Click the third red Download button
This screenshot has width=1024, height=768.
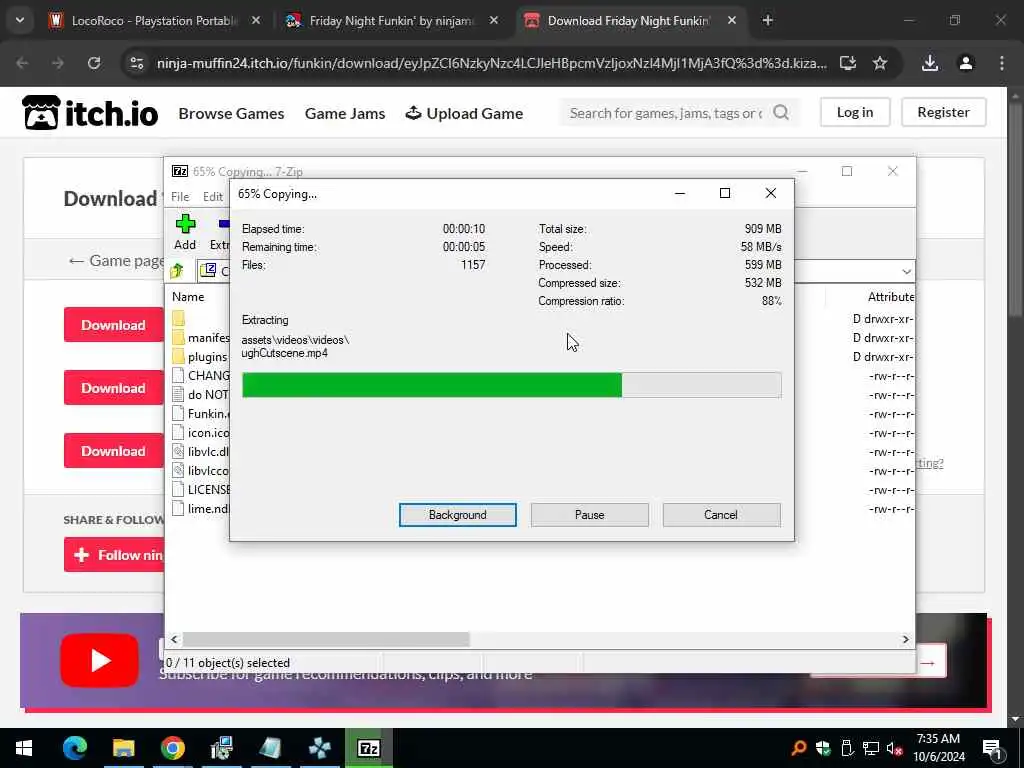point(114,451)
